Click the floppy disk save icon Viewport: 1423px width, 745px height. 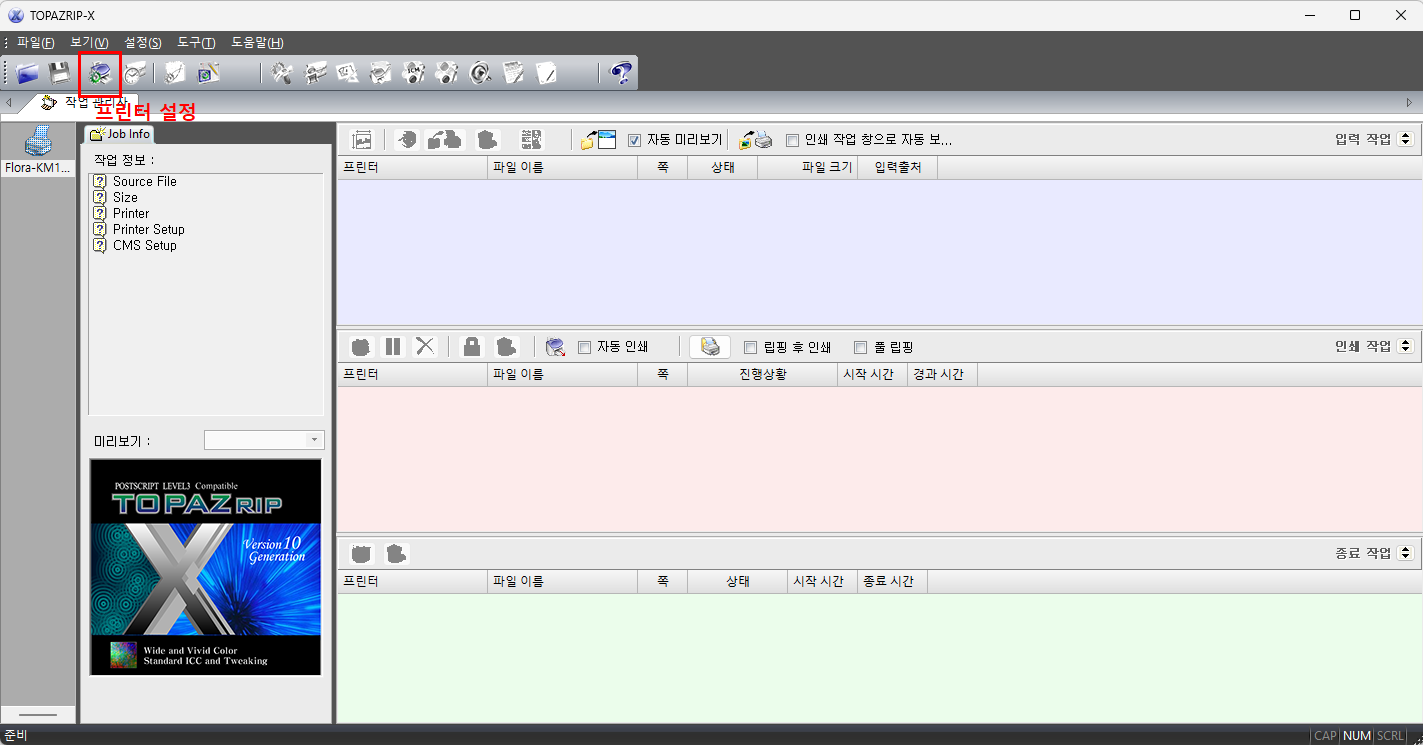pyautogui.click(x=60, y=73)
